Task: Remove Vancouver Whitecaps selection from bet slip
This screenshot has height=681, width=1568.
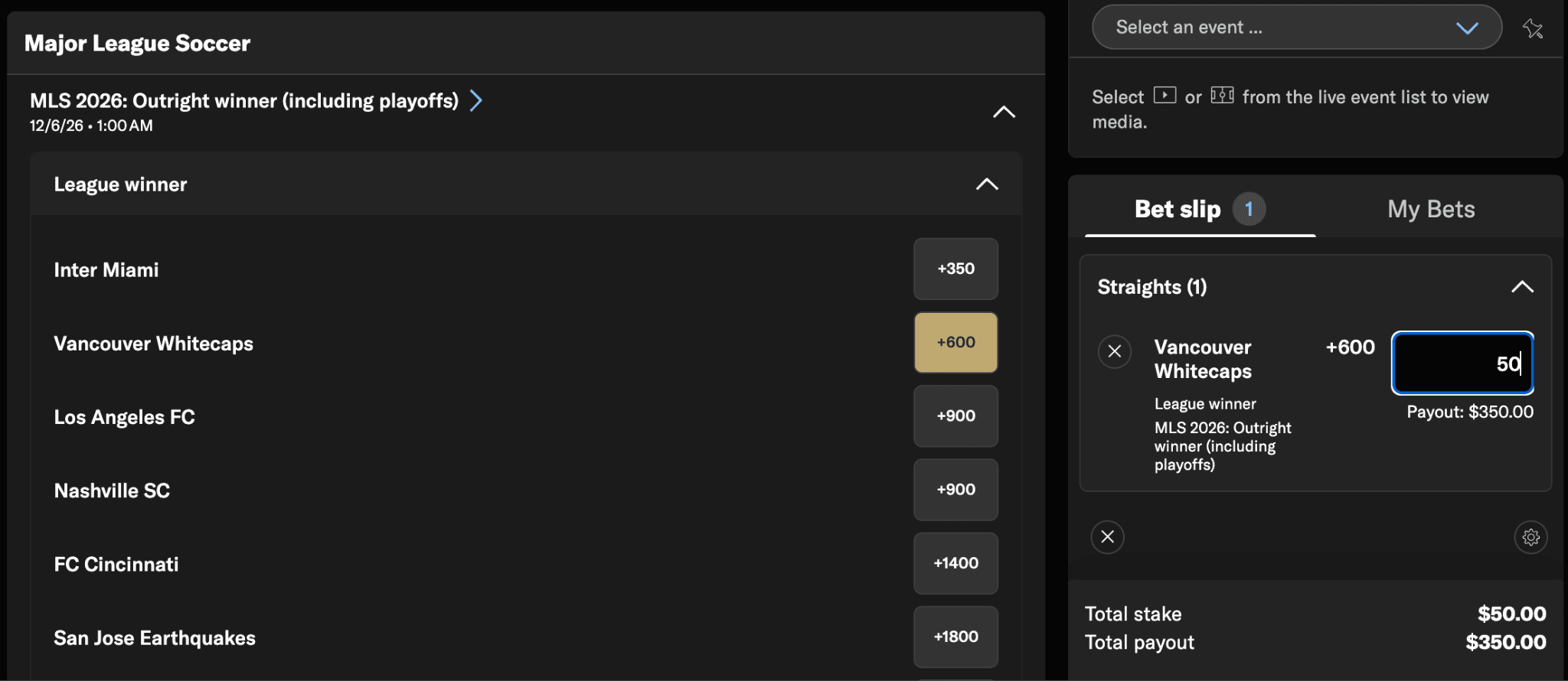Action: pos(1115,351)
